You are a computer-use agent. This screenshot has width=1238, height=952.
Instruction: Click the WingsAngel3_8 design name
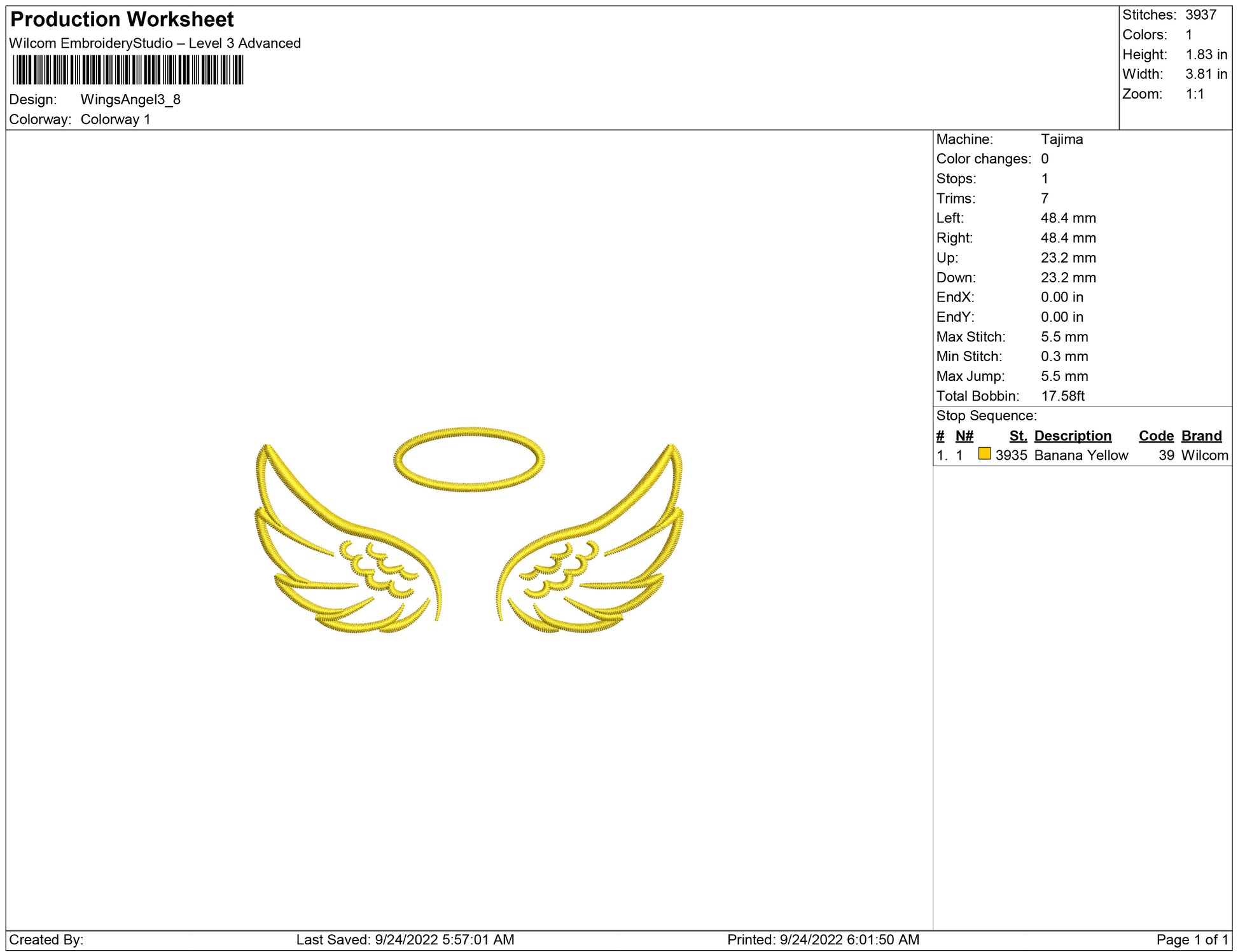click(x=130, y=100)
